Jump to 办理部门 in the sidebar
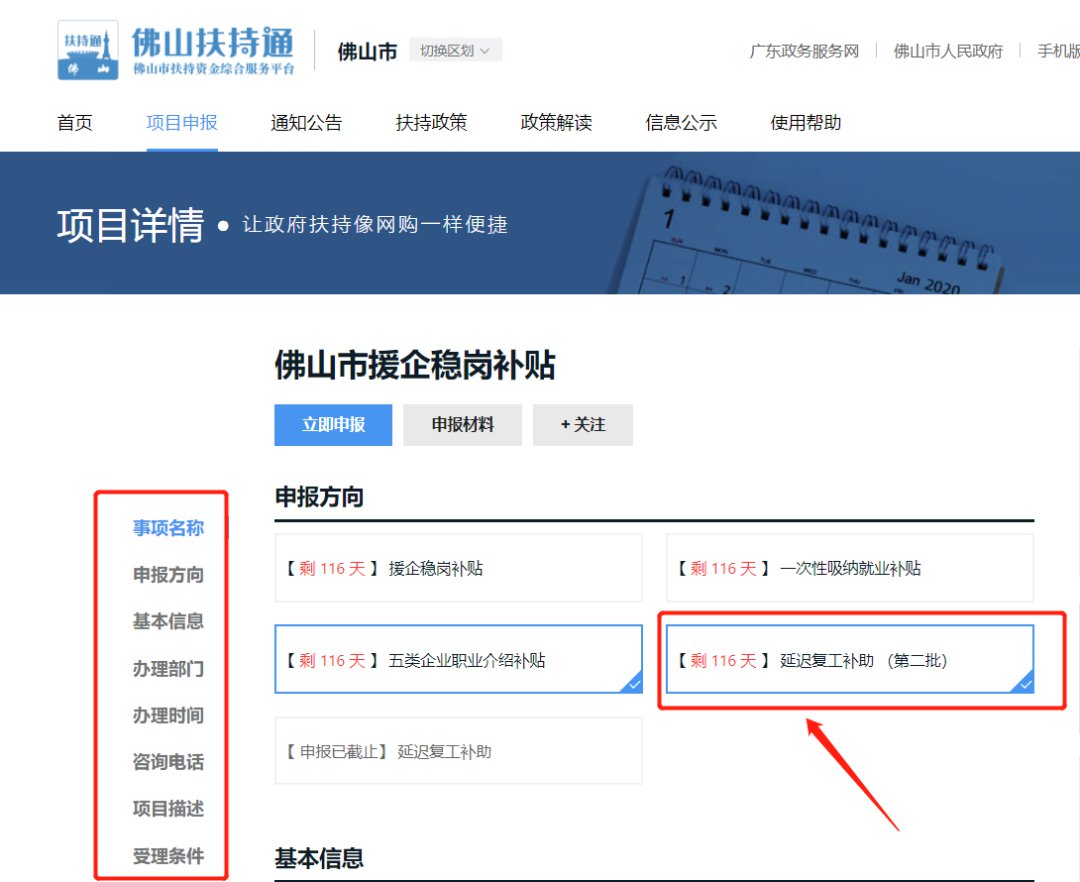This screenshot has width=1080, height=882. (168, 669)
